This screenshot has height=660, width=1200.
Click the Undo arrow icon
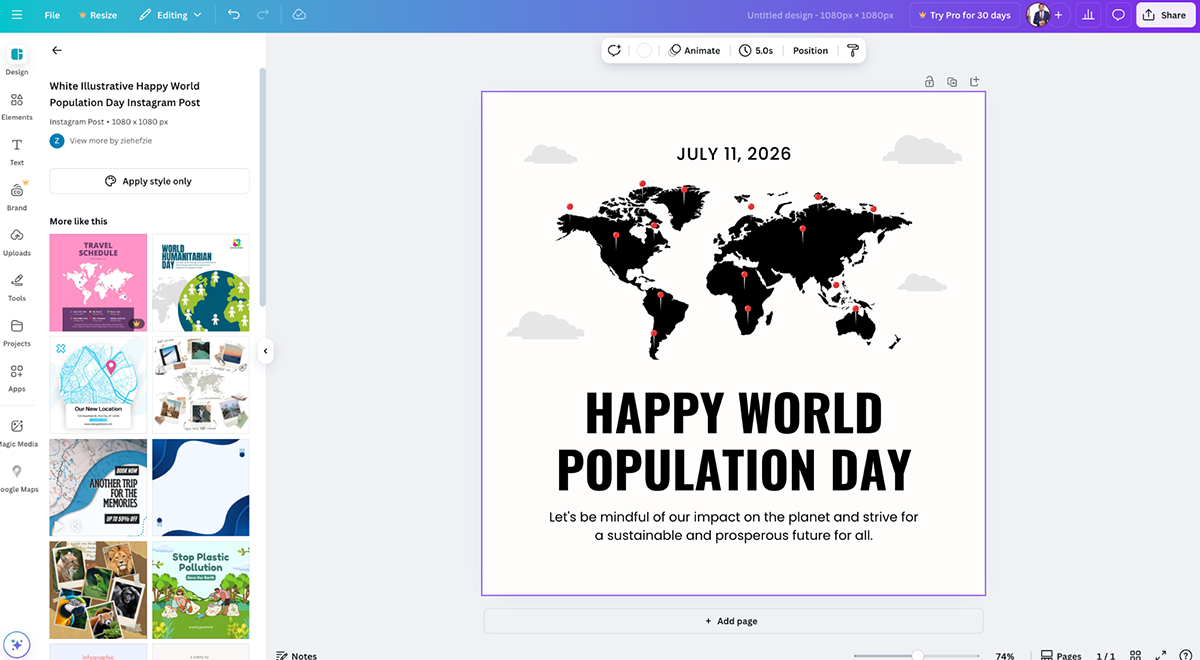pyautogui.click(x=233, y=15)
